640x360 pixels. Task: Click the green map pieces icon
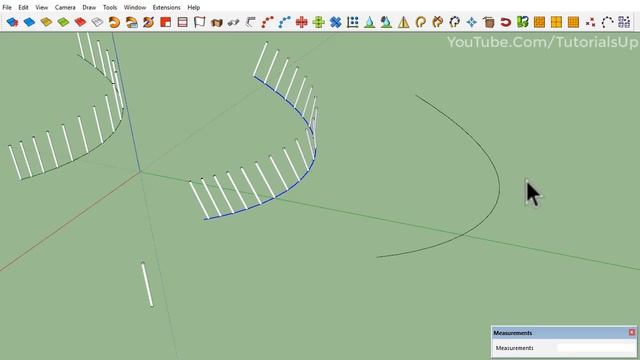pyautogui.click(x=523, y=22)
